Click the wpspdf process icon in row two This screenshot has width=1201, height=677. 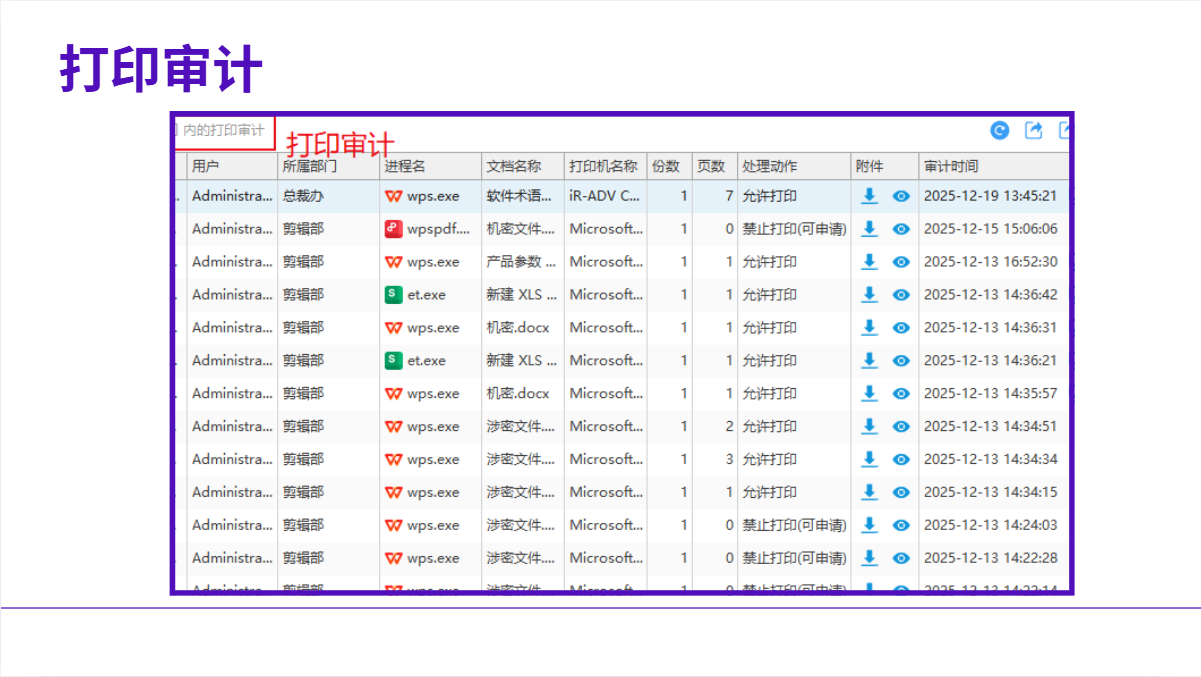394,229
